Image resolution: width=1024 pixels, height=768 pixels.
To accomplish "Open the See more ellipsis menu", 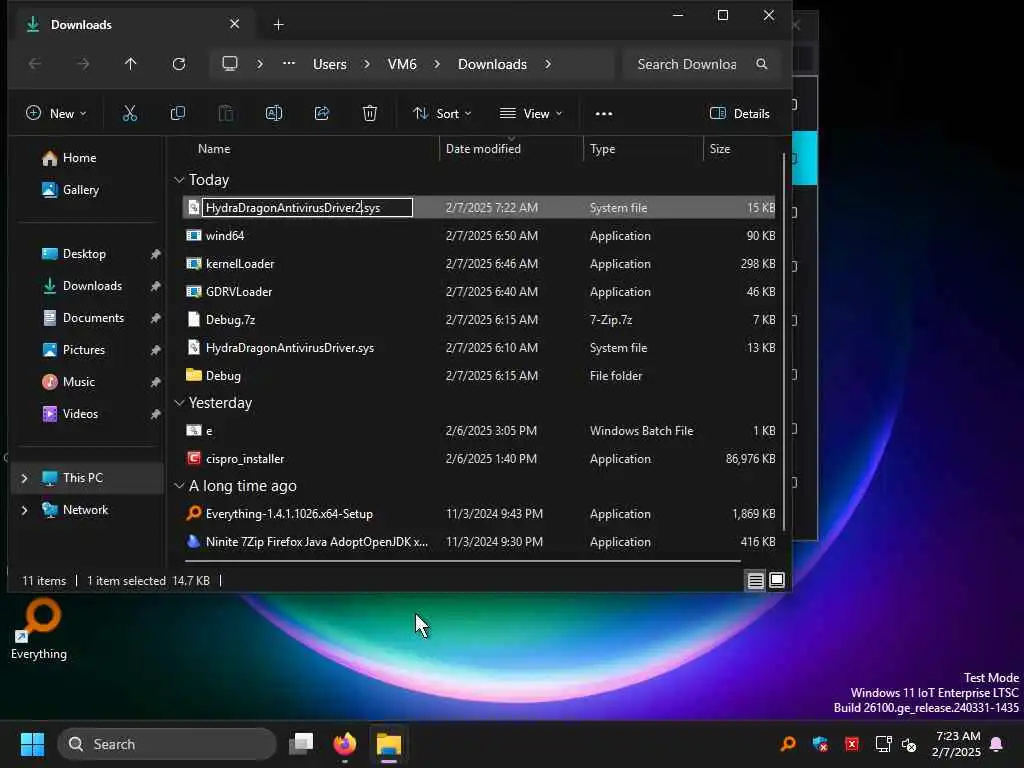I will pos(604,114).
